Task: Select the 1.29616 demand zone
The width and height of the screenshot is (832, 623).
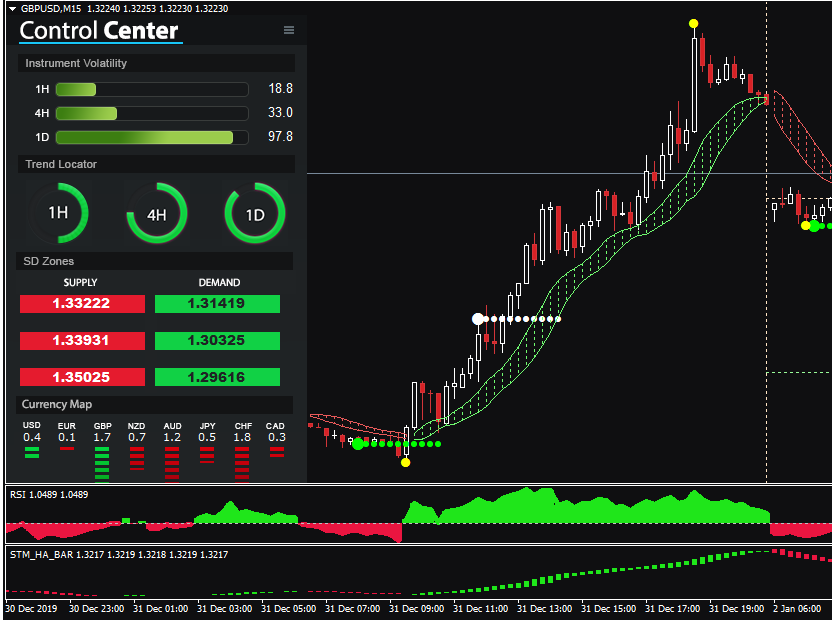Action: coord(217,377)
